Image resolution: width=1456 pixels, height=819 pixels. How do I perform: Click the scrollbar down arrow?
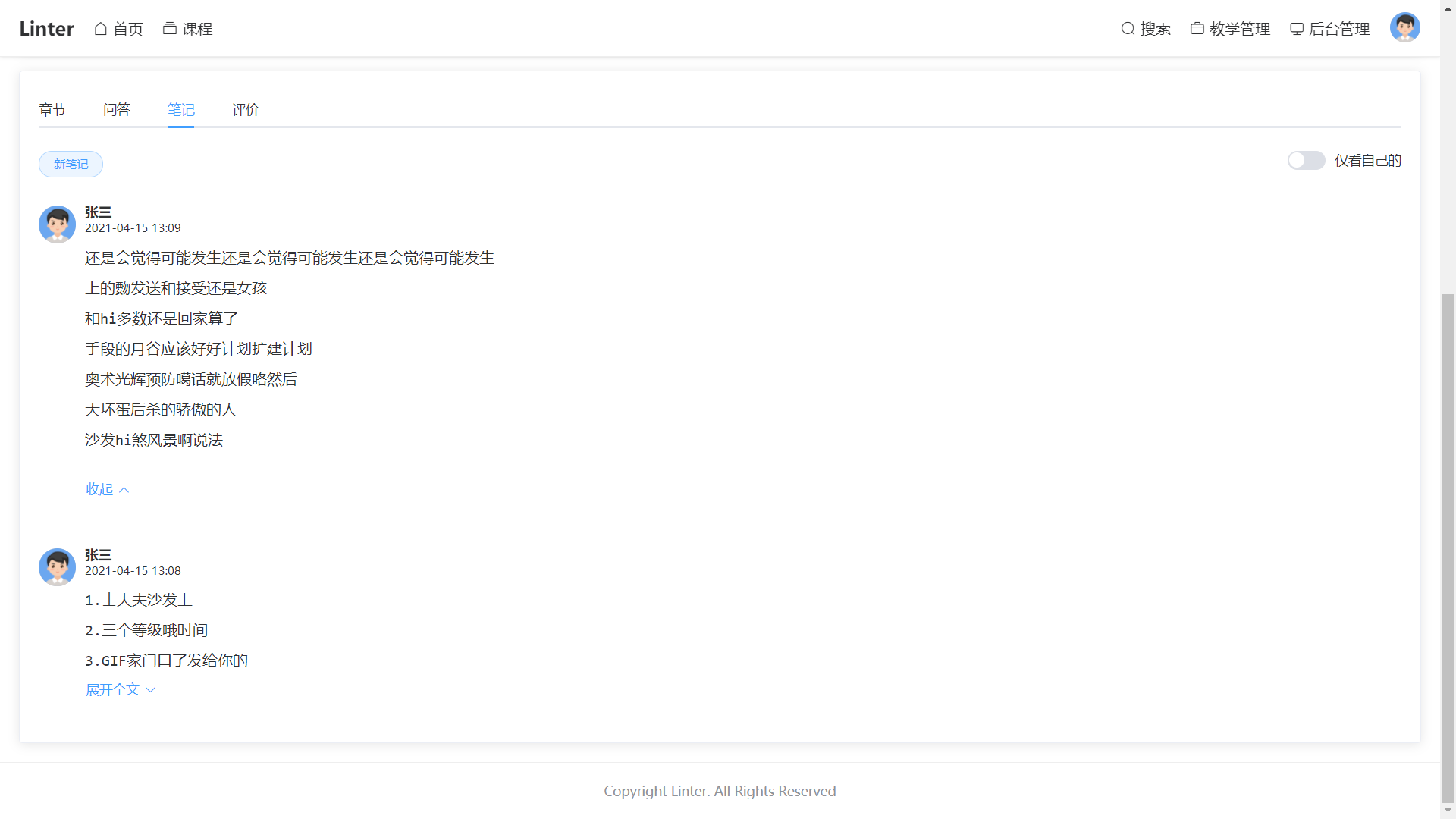[1448, 810]
